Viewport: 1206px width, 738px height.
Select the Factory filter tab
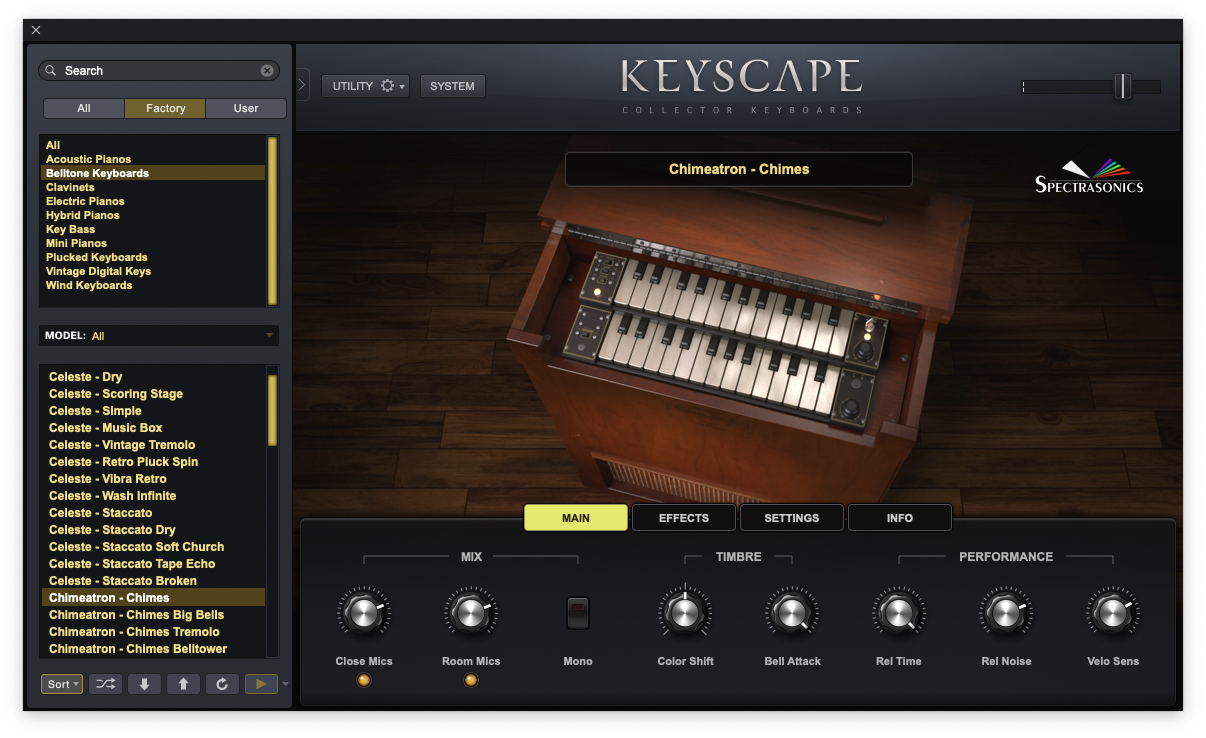[x=165, y=108]
